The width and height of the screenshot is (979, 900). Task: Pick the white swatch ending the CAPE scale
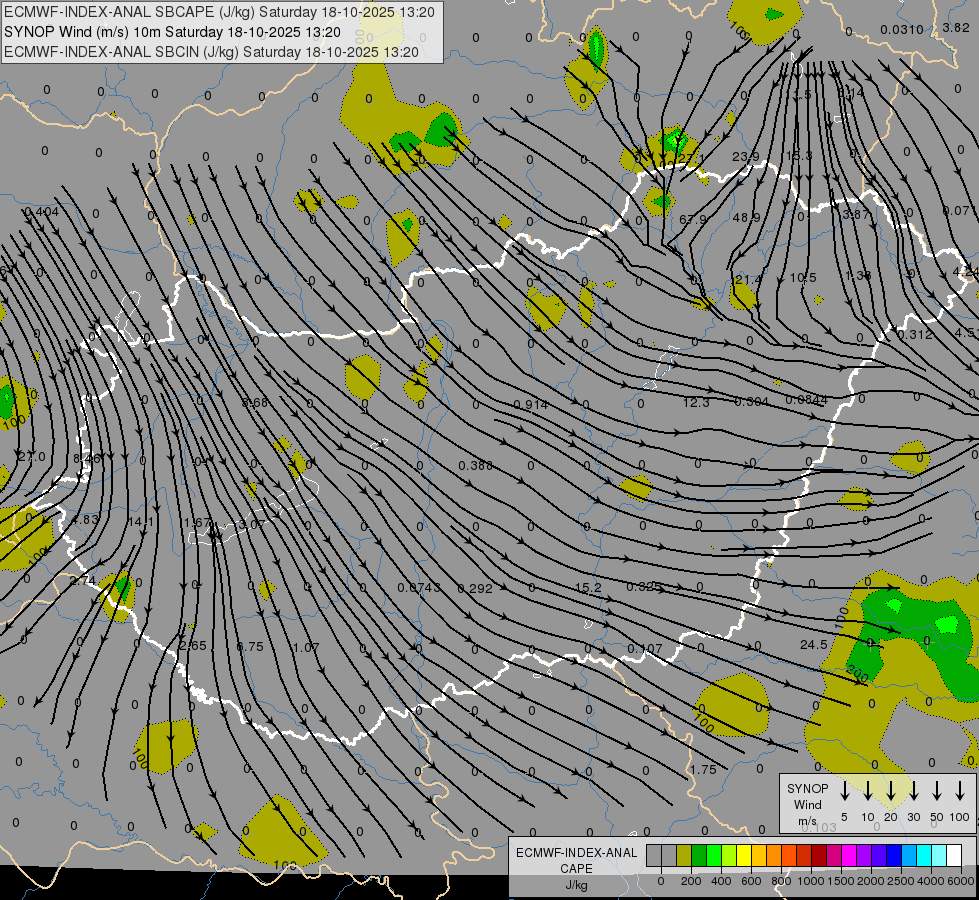click(x=953, y=855)
